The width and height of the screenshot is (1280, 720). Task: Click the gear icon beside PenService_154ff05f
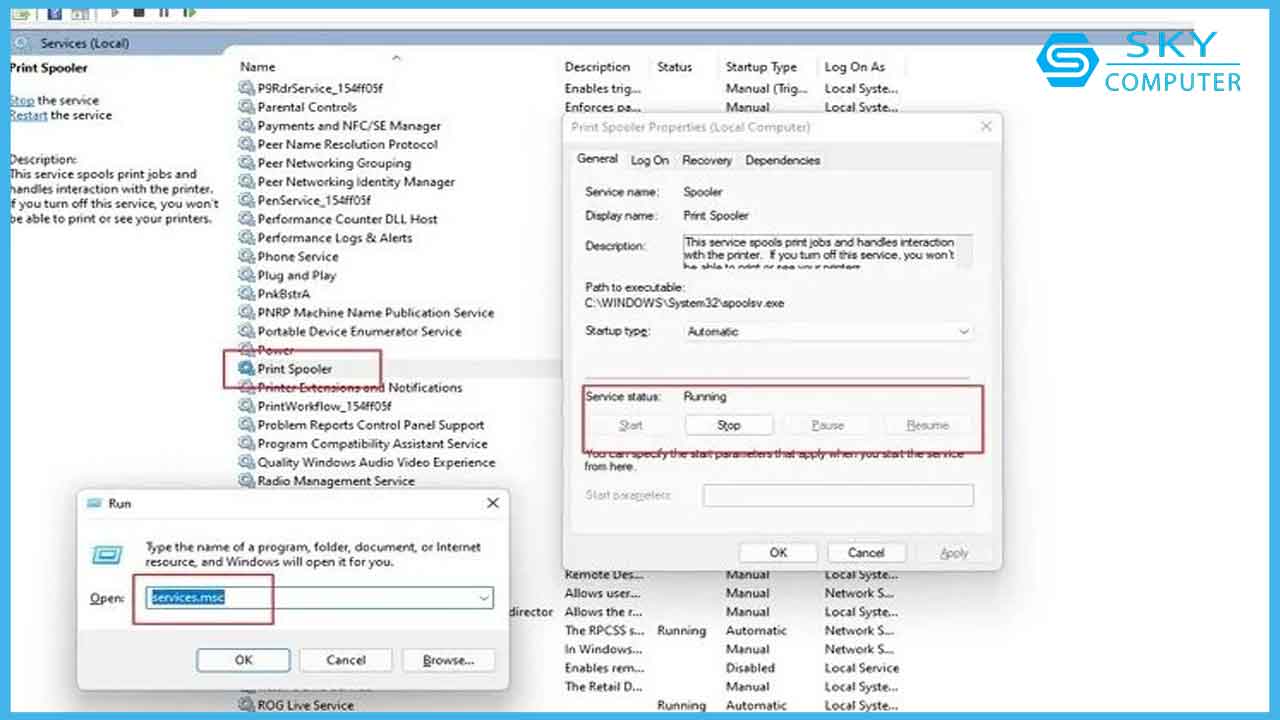(x=247, y=200)
